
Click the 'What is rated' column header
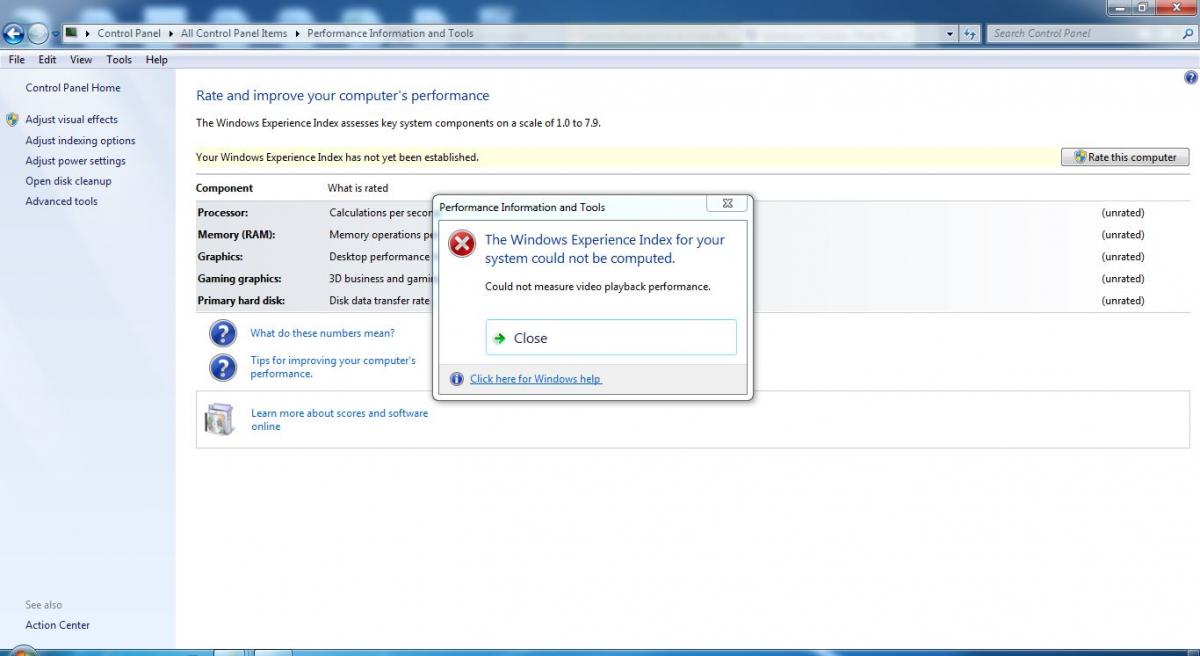tap(358, 188)
